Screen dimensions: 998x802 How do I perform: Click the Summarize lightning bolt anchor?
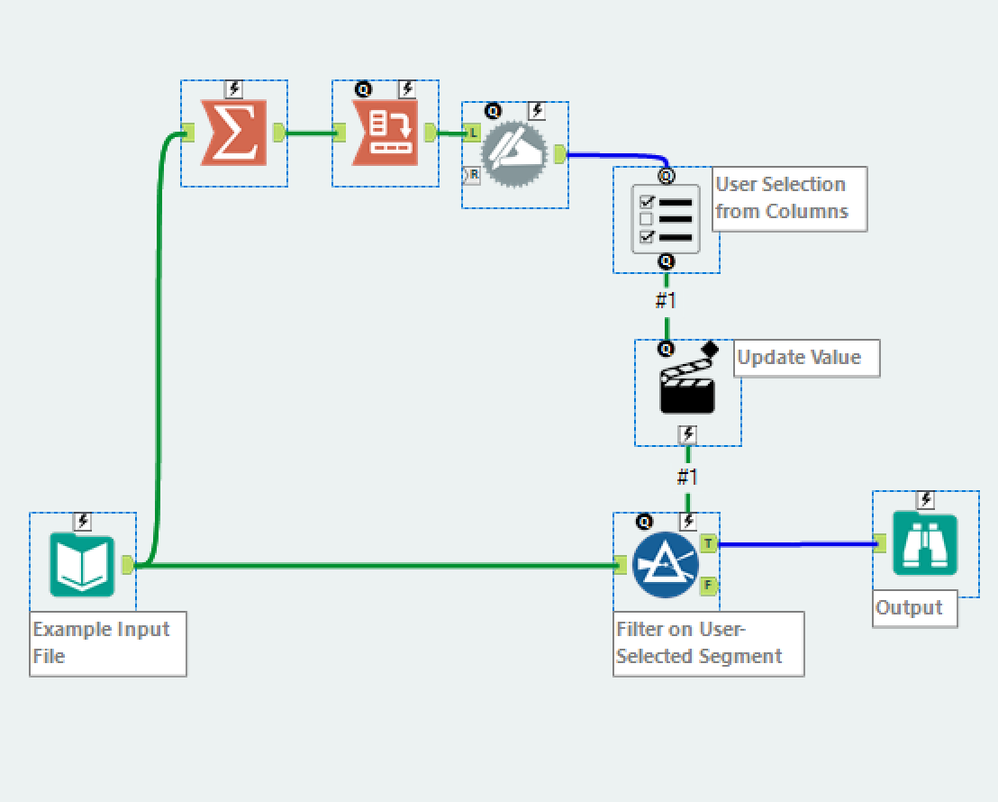pyautogui.click(x=234, y=88)
